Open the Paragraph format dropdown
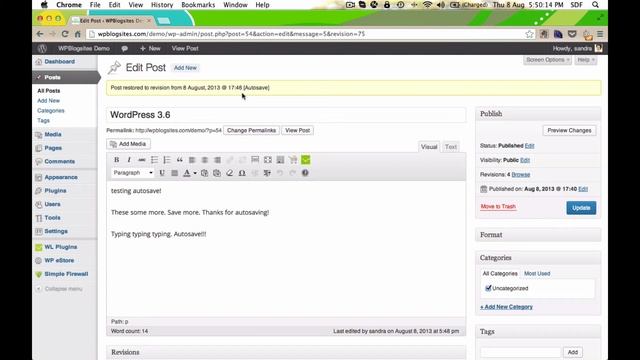 133,173
